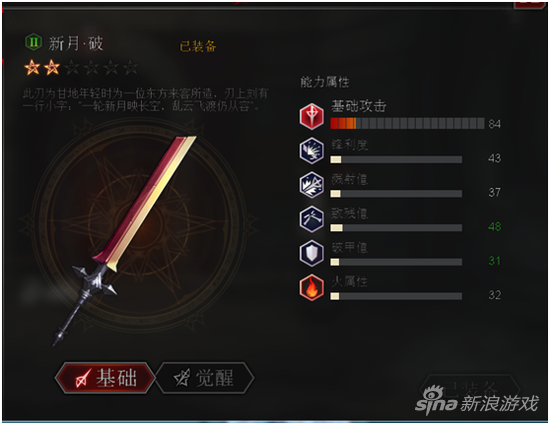The width and height of the screenshot is (550, 425).
Task: Click the armor break (破甲值) shield icon
Action: click(311, 254)
